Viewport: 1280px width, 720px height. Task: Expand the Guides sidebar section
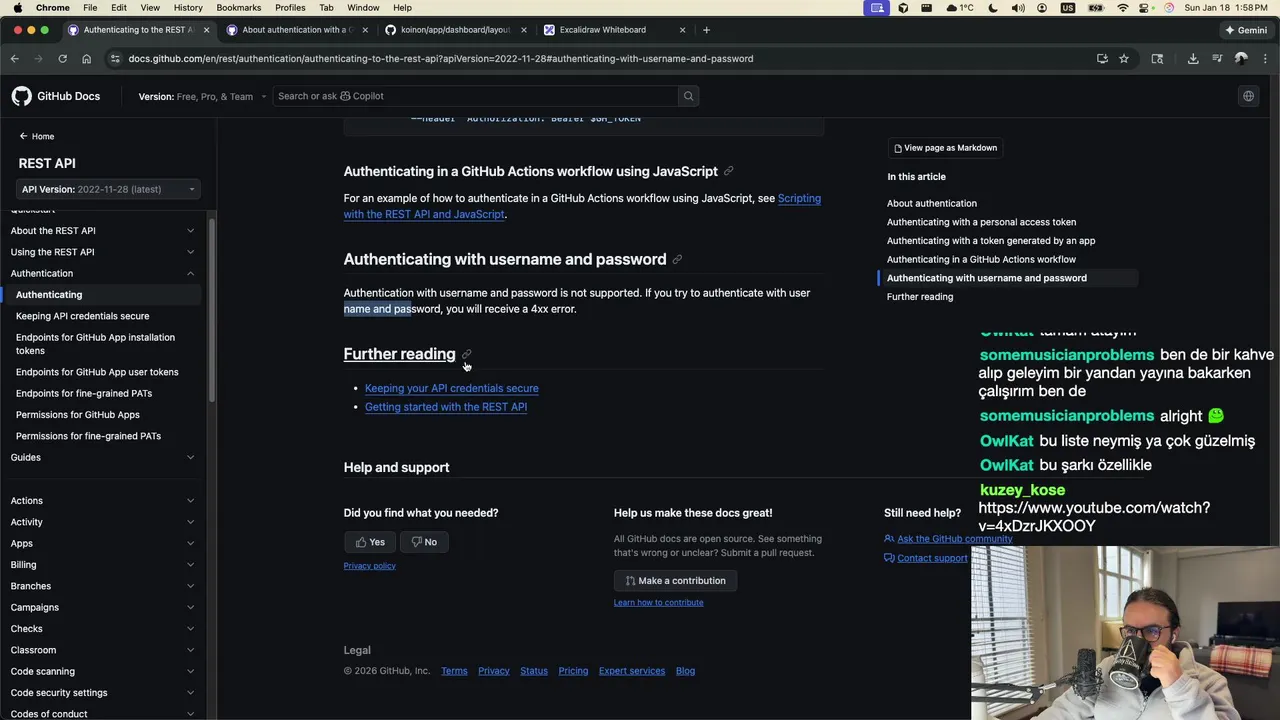(x=103, y=458)
